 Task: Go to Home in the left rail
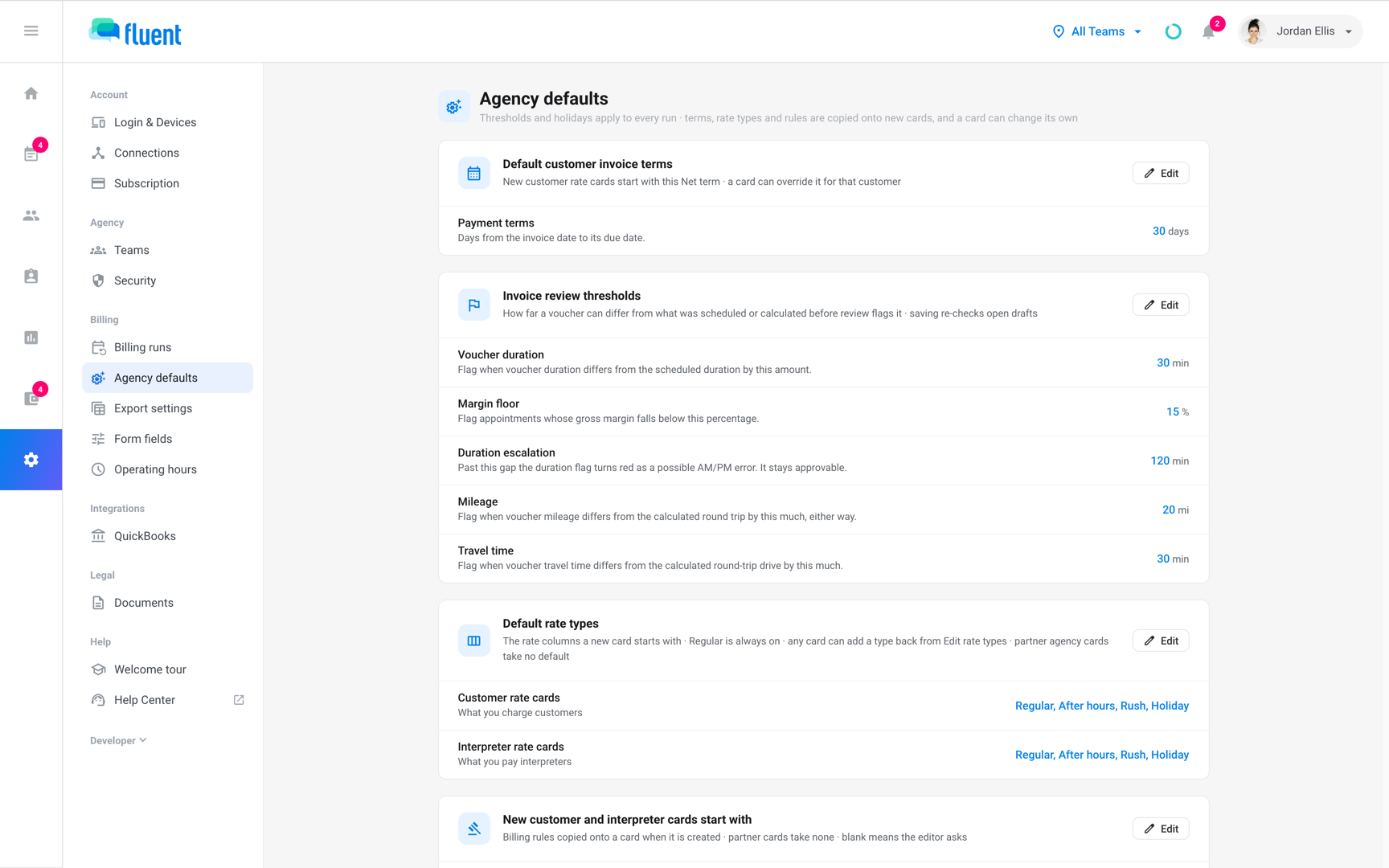coord(31,93)
